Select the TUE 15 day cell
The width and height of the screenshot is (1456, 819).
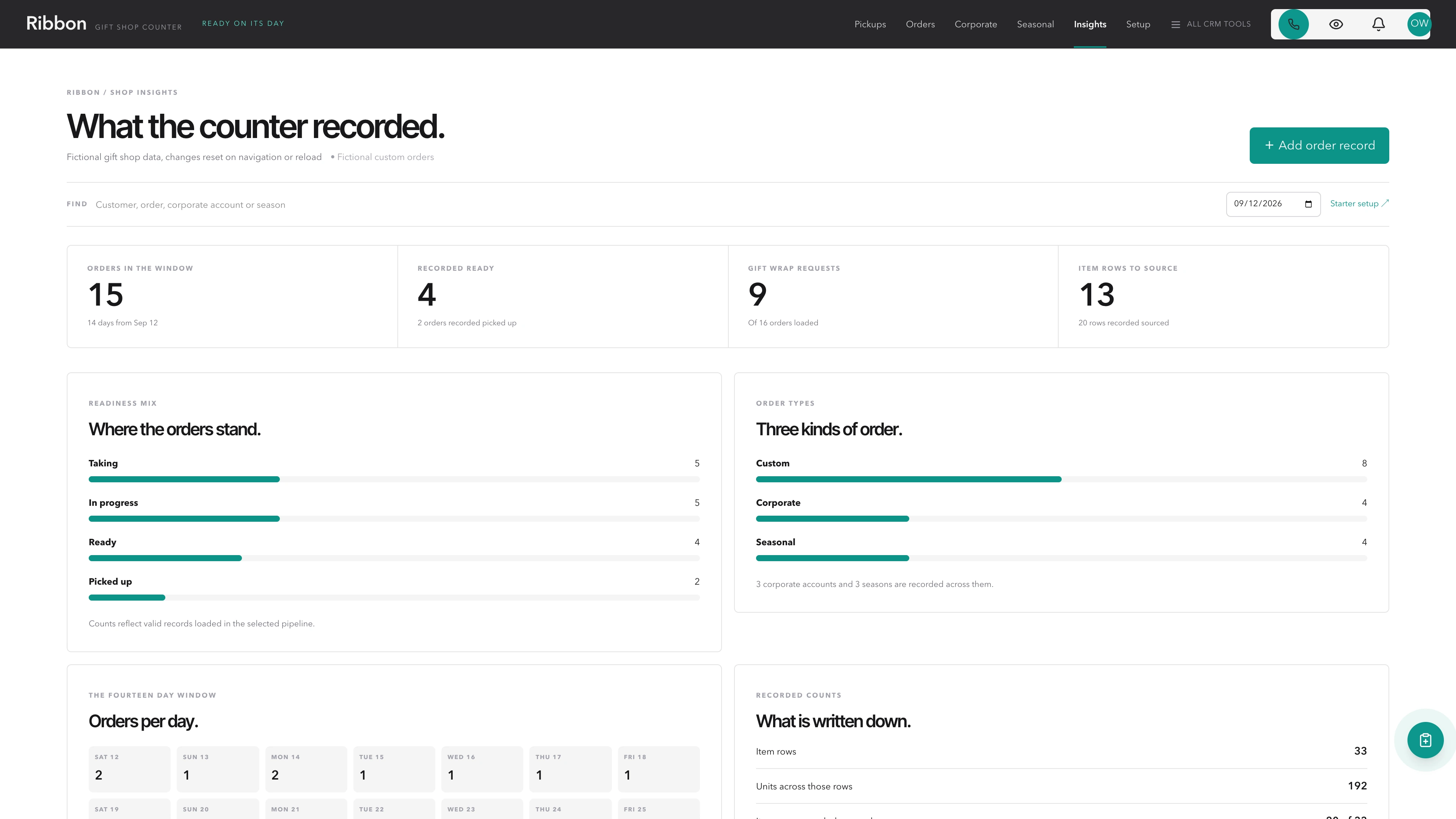[394, 769]
